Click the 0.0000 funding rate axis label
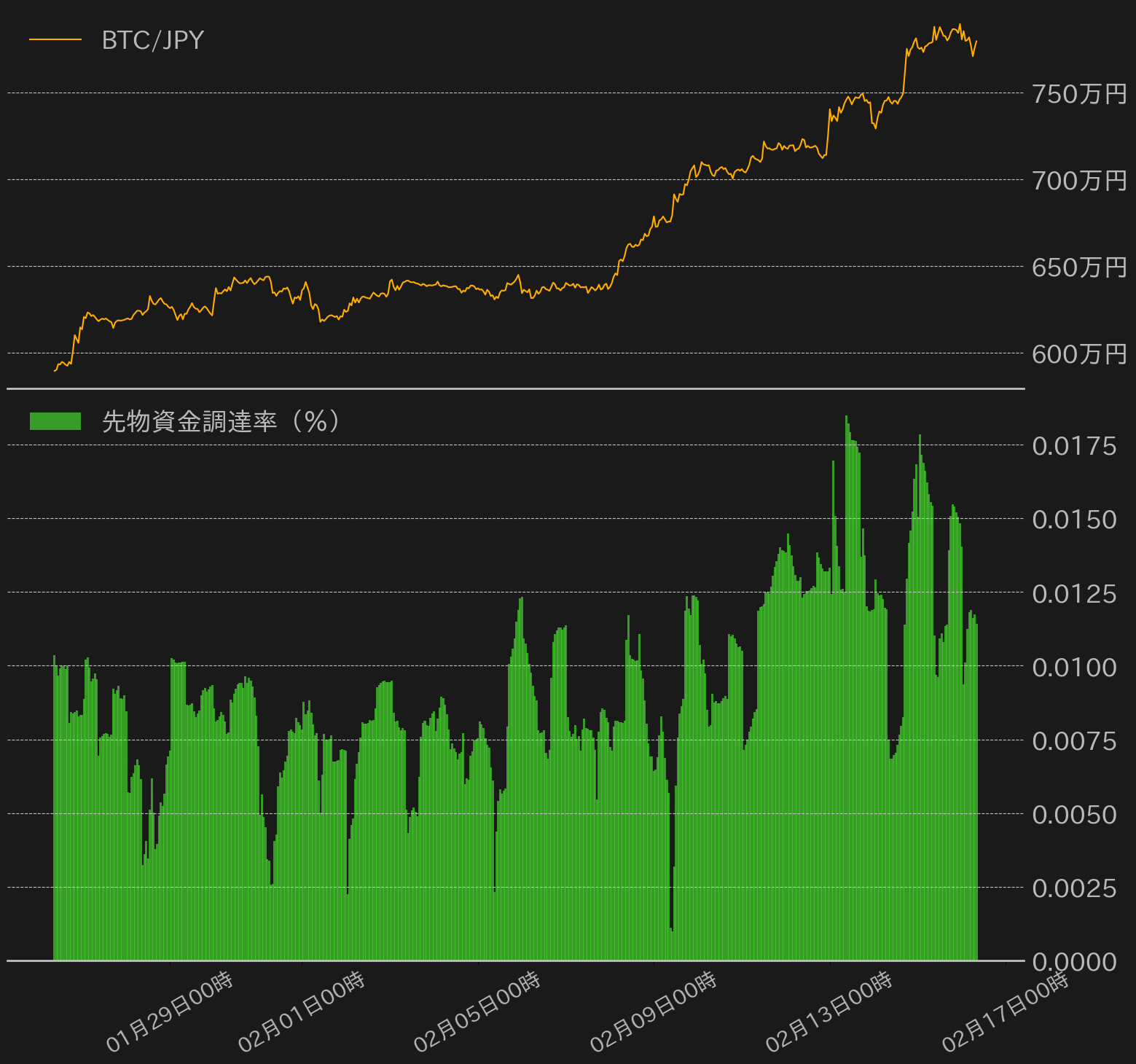 point(1074,962)
